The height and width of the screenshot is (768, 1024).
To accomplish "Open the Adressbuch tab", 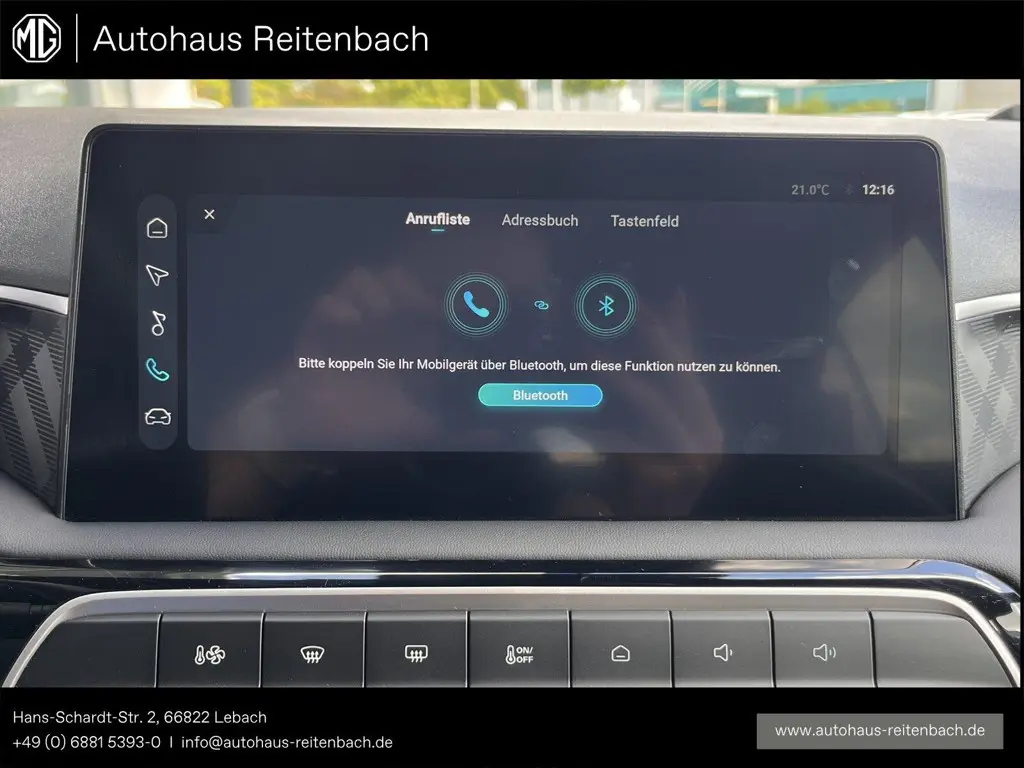I will (x=539, y=221).
